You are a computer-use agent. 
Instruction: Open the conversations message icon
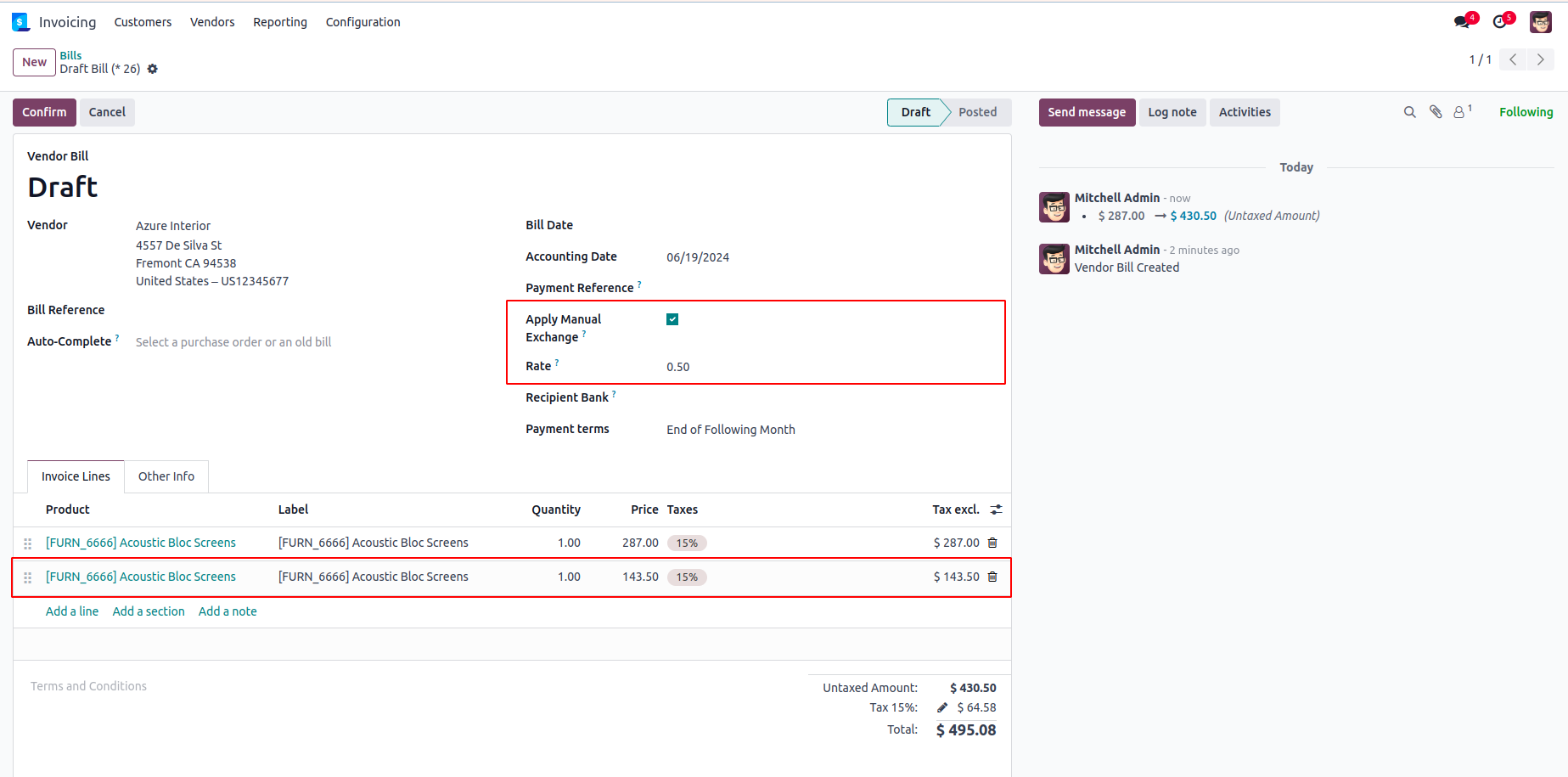point(1462,22)
